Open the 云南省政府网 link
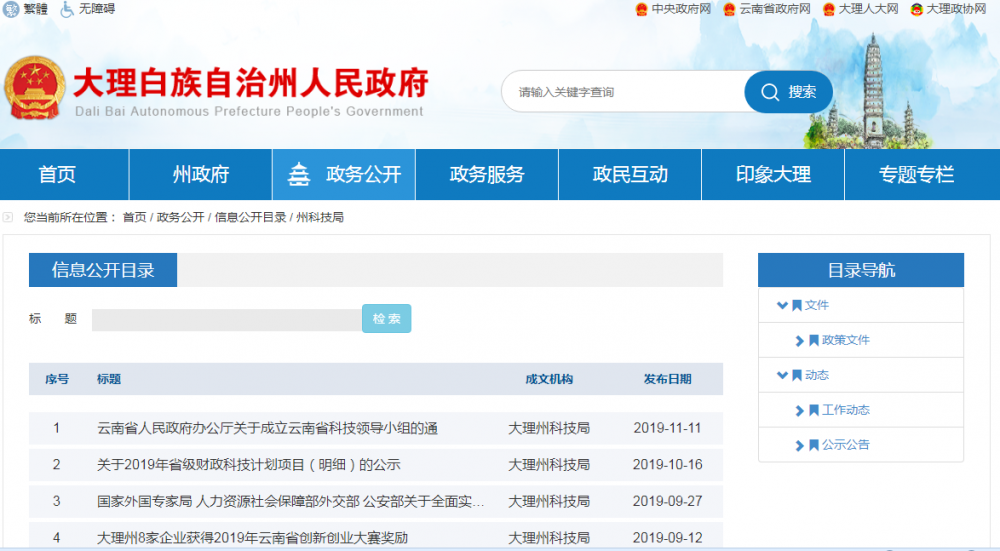This screenshot has height=551, width=1000. point(774,9)
